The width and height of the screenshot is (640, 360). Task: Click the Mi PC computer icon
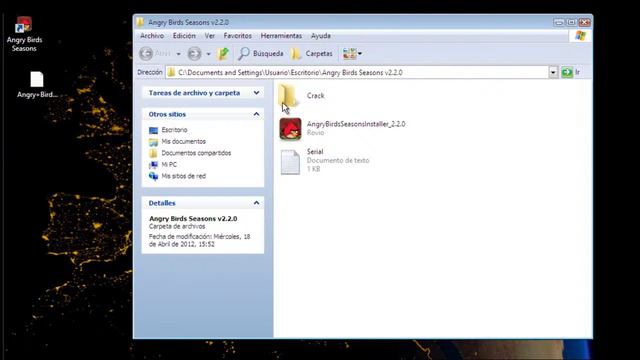(153, 165)
